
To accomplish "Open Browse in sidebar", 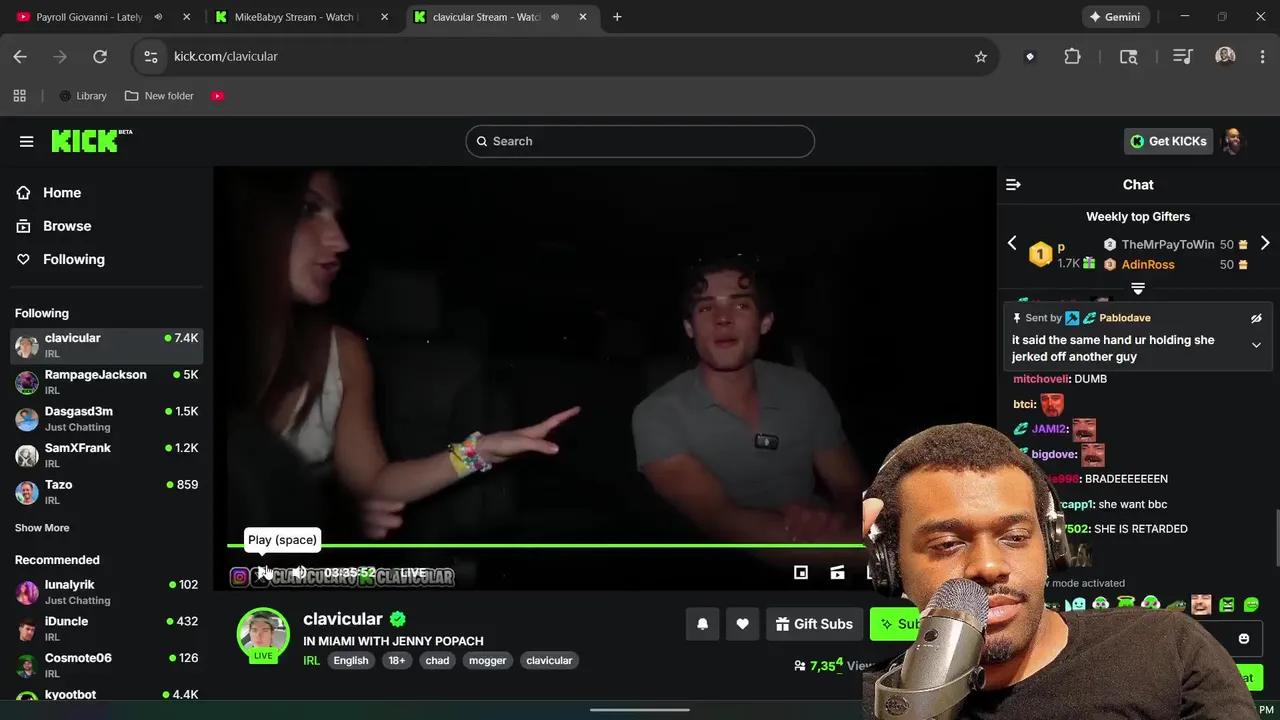I will (55, 226).
